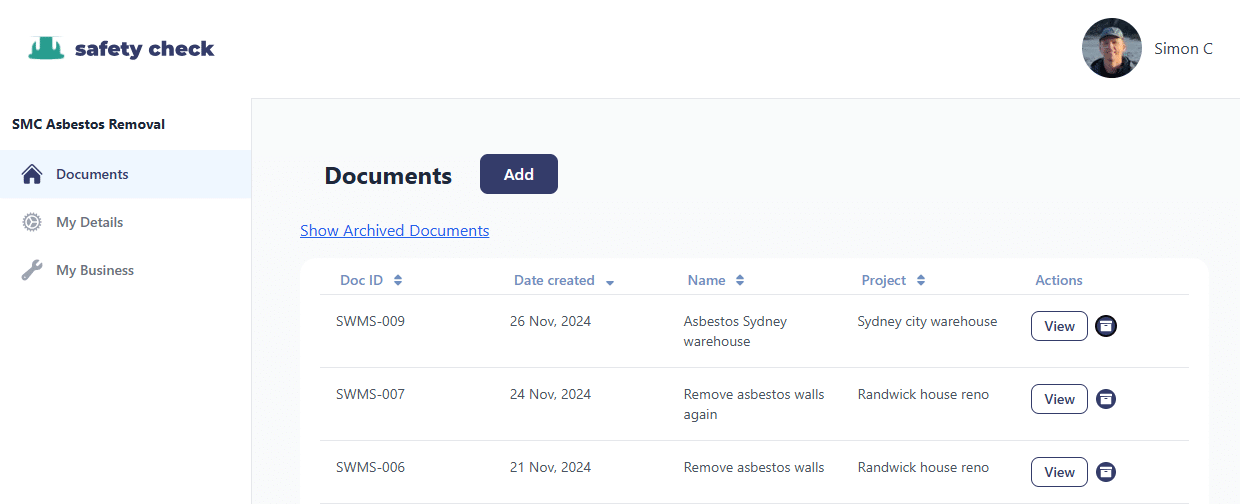The width and height of the screenshot is (1240, 504).
Task: View the SWMS-009 document
Action: [x=1059, y=326]
